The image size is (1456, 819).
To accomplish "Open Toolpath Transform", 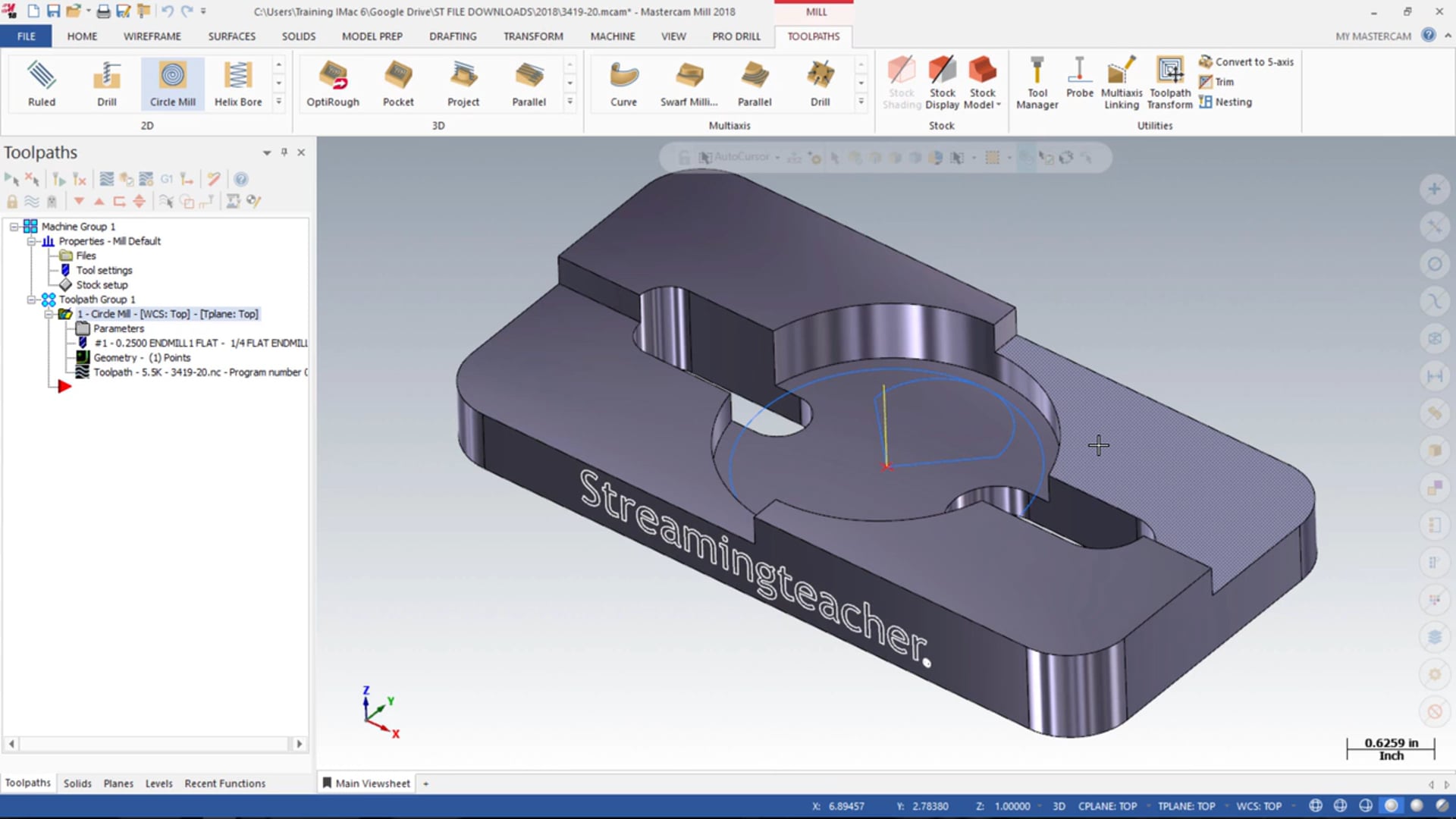I will click(1169, 83).
